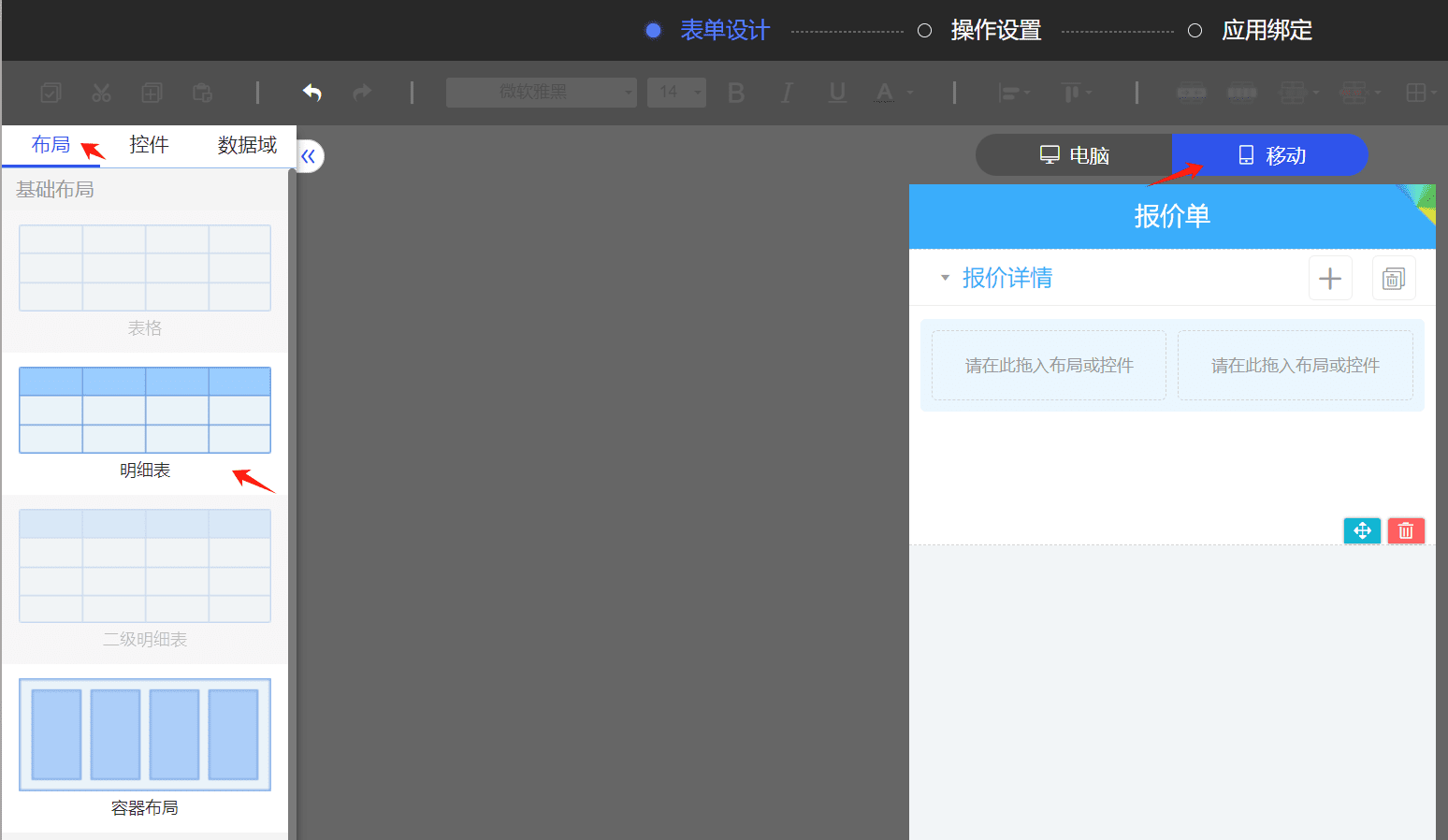This screenshot has width=1448, height=840.
Task: Undo the last action
Action: (x=312, y=92)
